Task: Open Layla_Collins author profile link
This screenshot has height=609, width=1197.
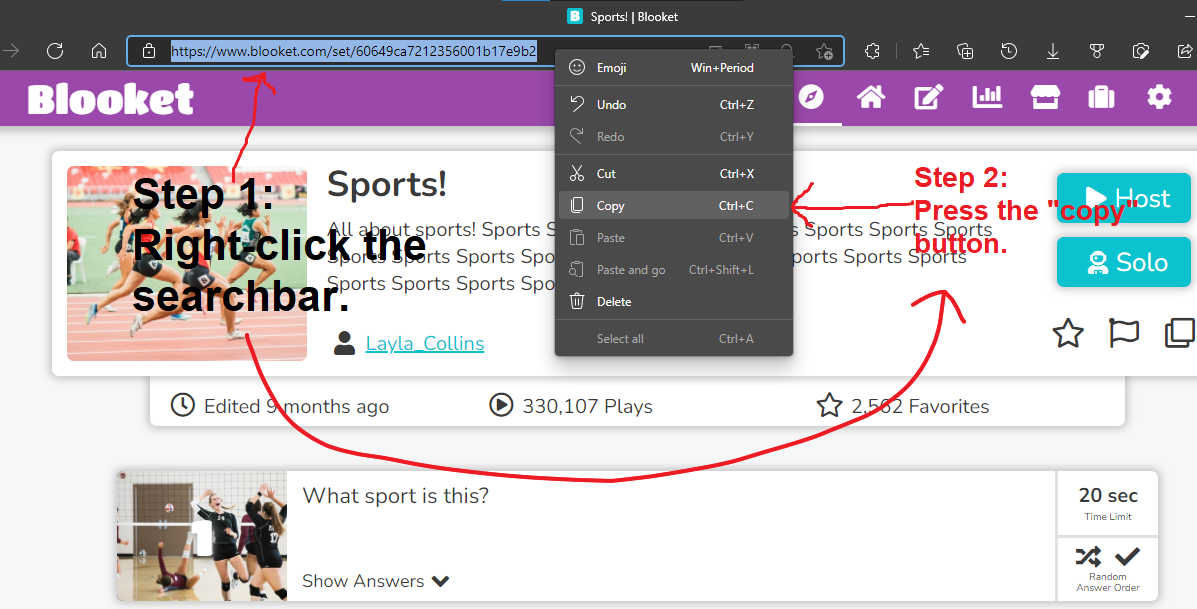Action: point(424,343)
